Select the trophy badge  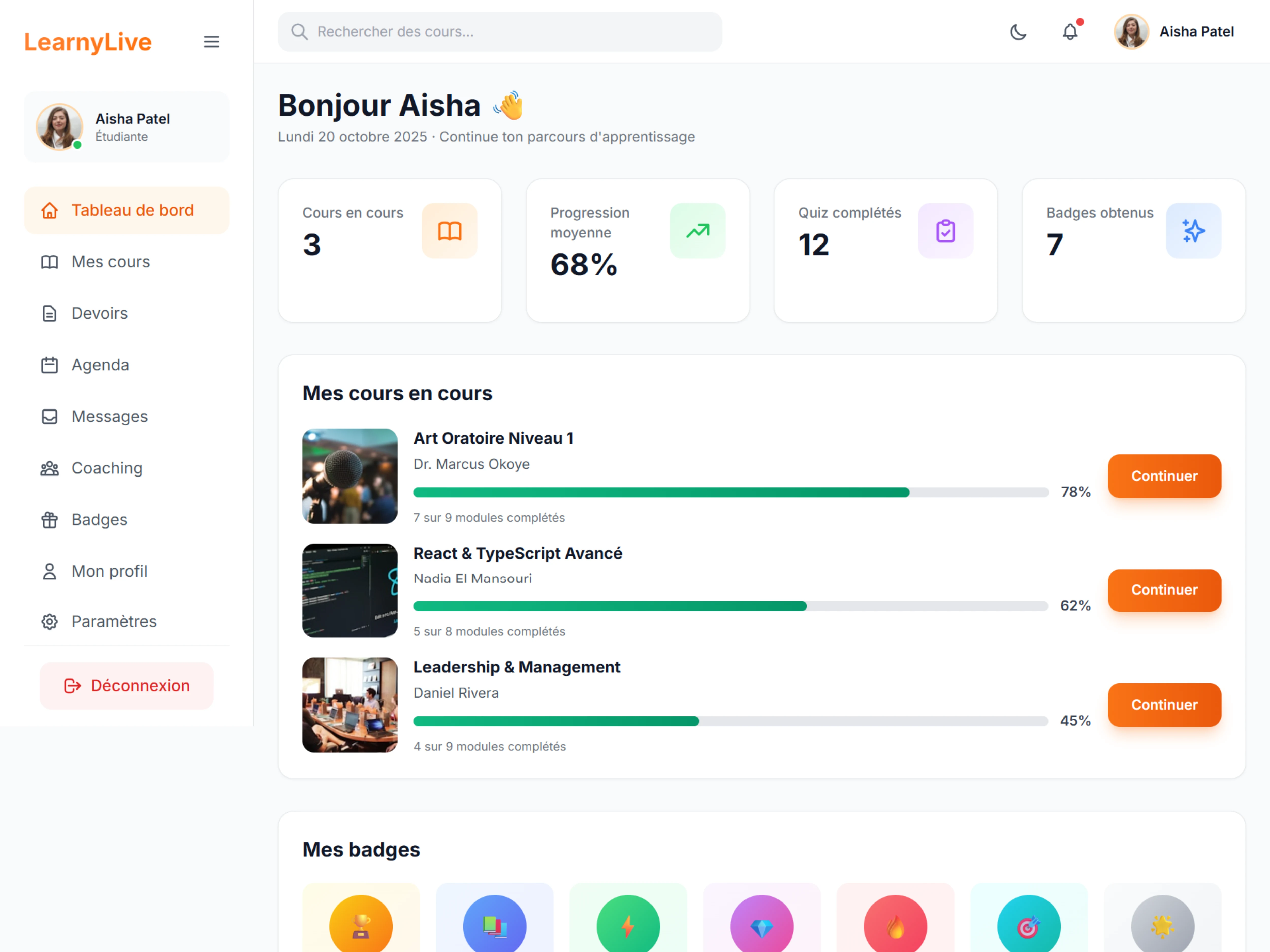(x=361, y=925)
